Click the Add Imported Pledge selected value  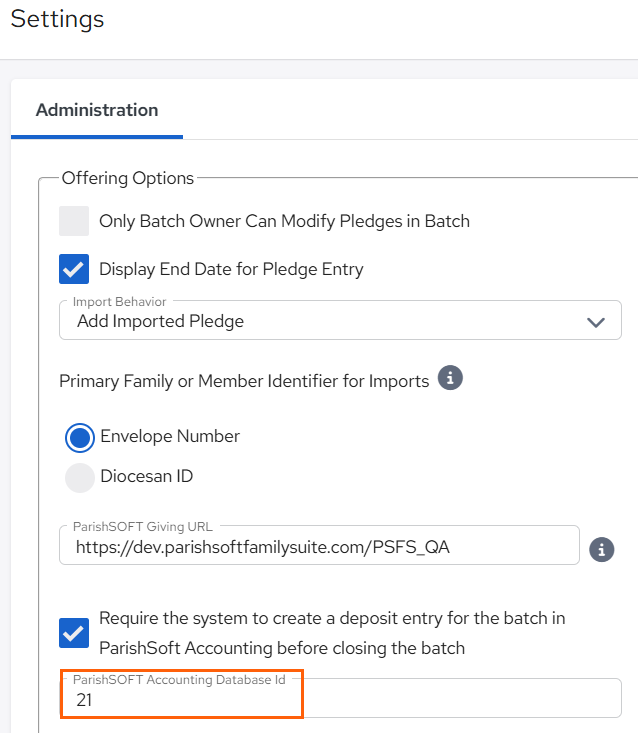click(x=160, y=322)
